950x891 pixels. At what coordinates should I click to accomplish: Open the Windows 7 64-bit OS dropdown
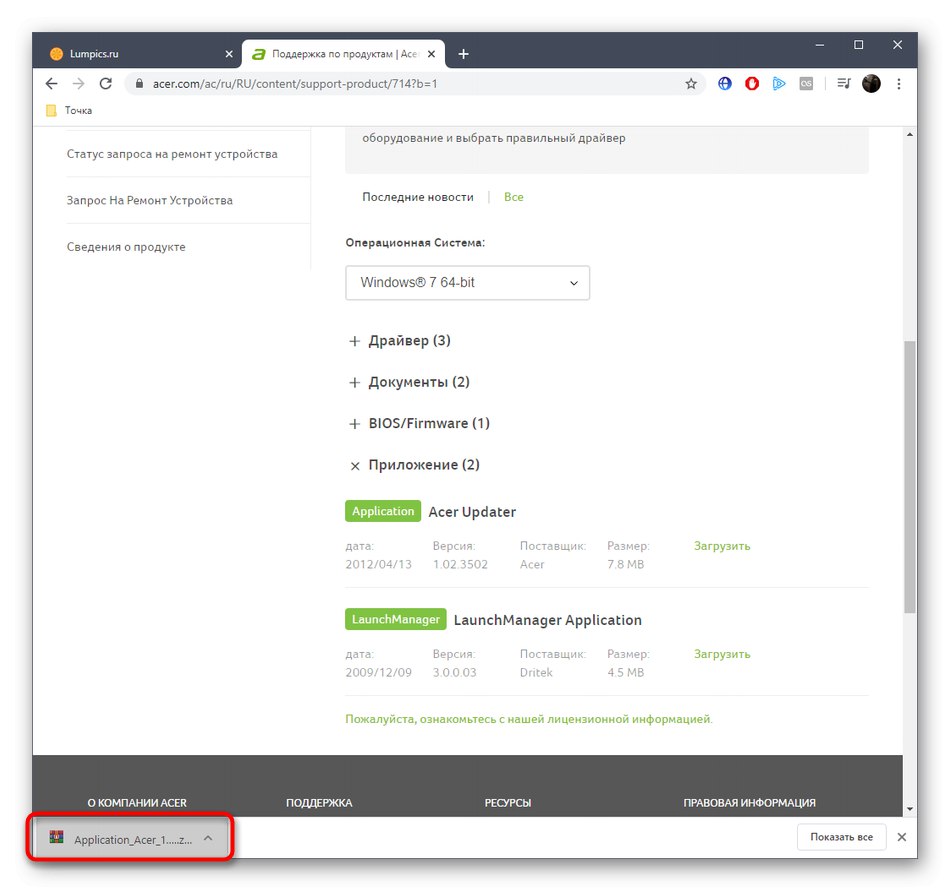(467, 282)
